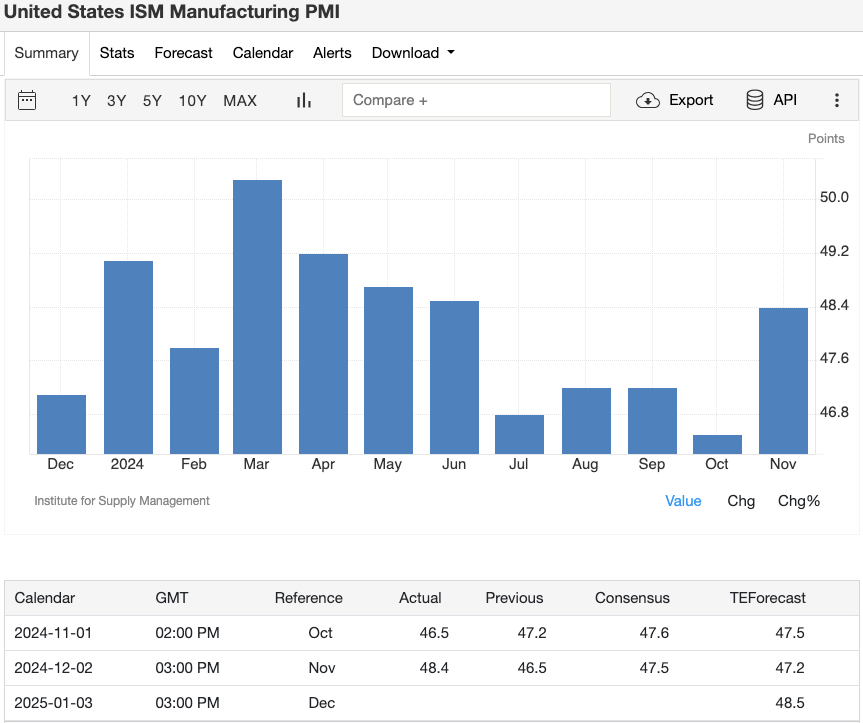Enable the Value display mode
This screenshot has height=723, width=863.
tap(683, 500)
